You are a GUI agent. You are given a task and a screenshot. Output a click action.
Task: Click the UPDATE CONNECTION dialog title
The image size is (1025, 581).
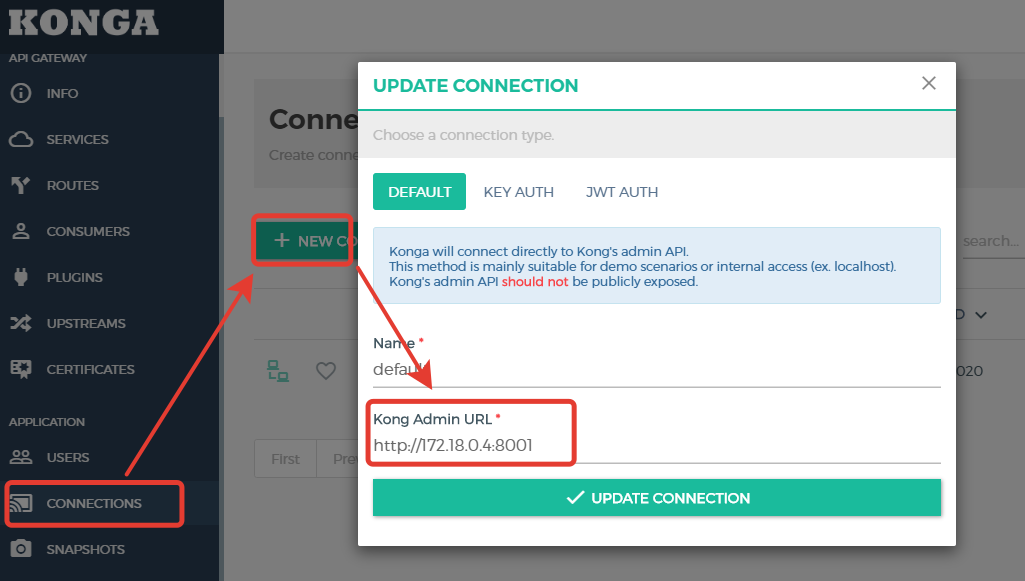[475, 86]
